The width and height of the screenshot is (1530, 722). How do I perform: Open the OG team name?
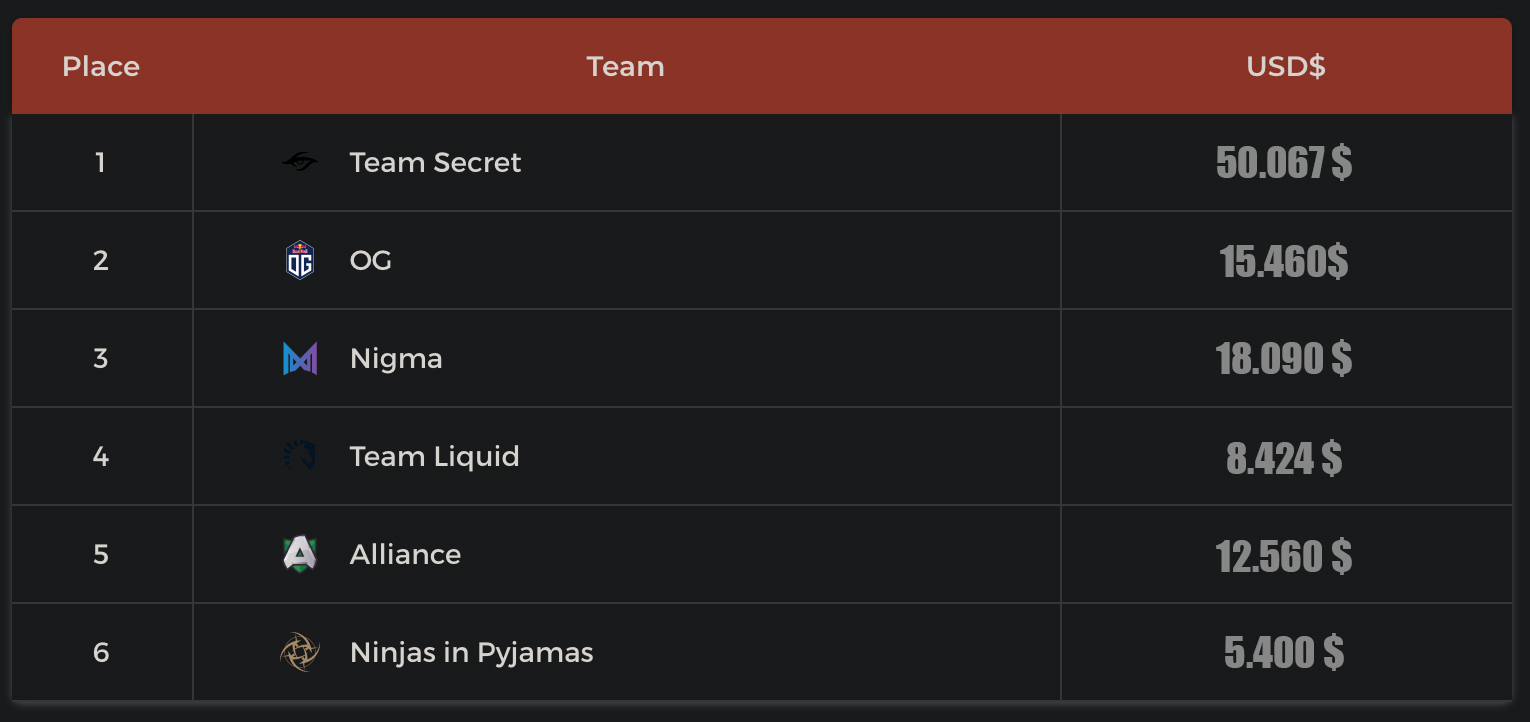371,260
